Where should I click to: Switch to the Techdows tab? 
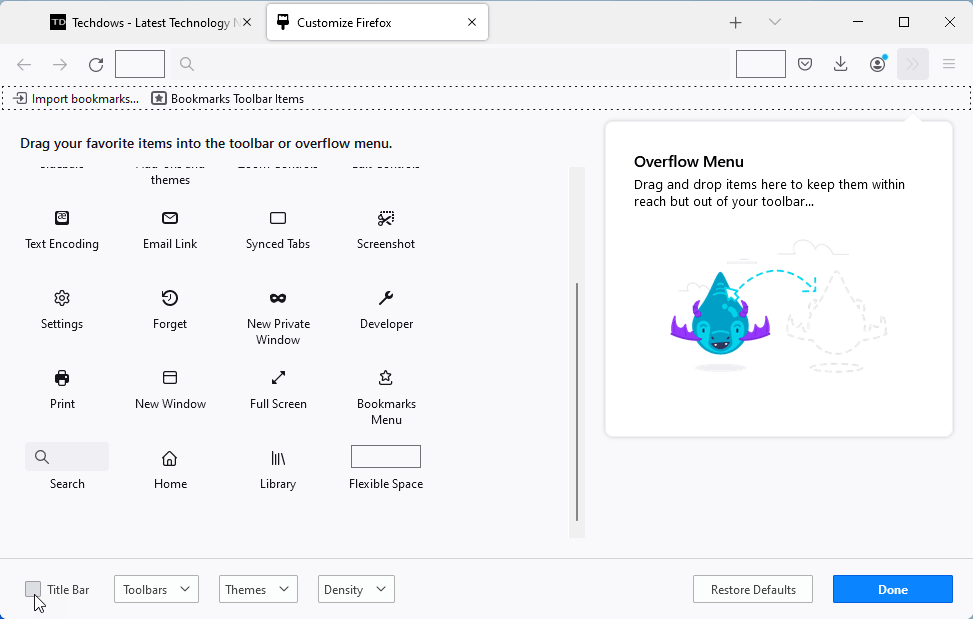(x=152, y=22)
